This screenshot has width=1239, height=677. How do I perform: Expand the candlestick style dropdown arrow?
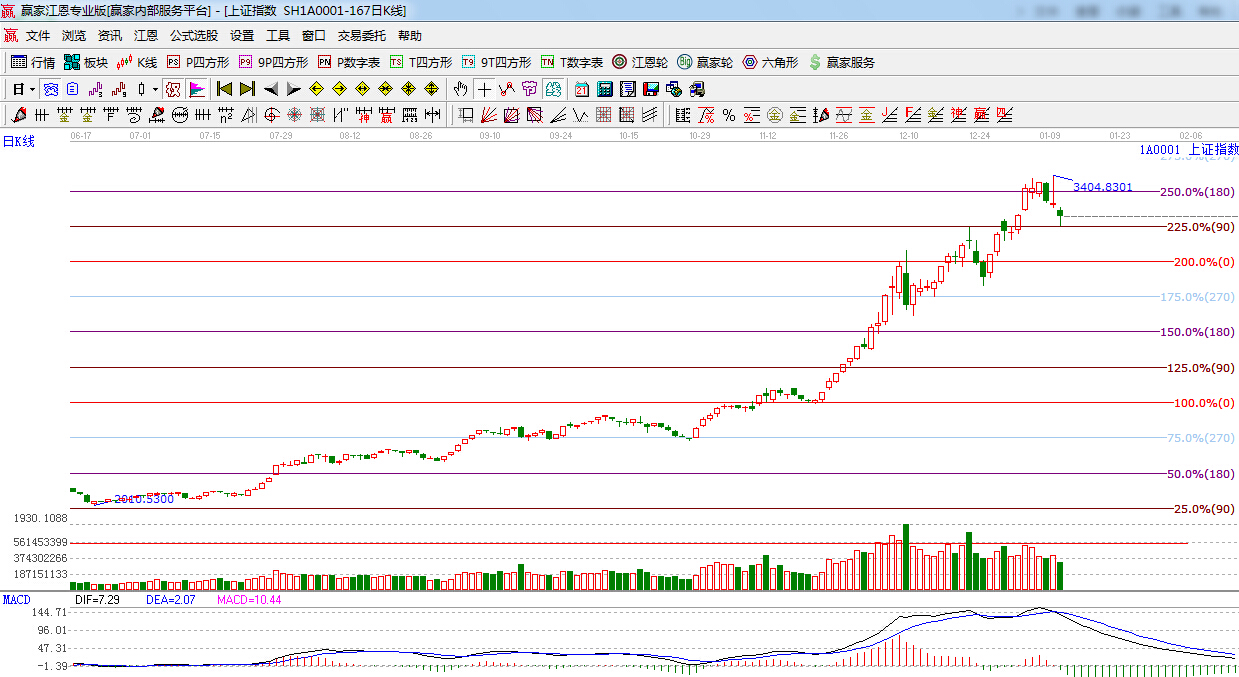coord(154,89)
